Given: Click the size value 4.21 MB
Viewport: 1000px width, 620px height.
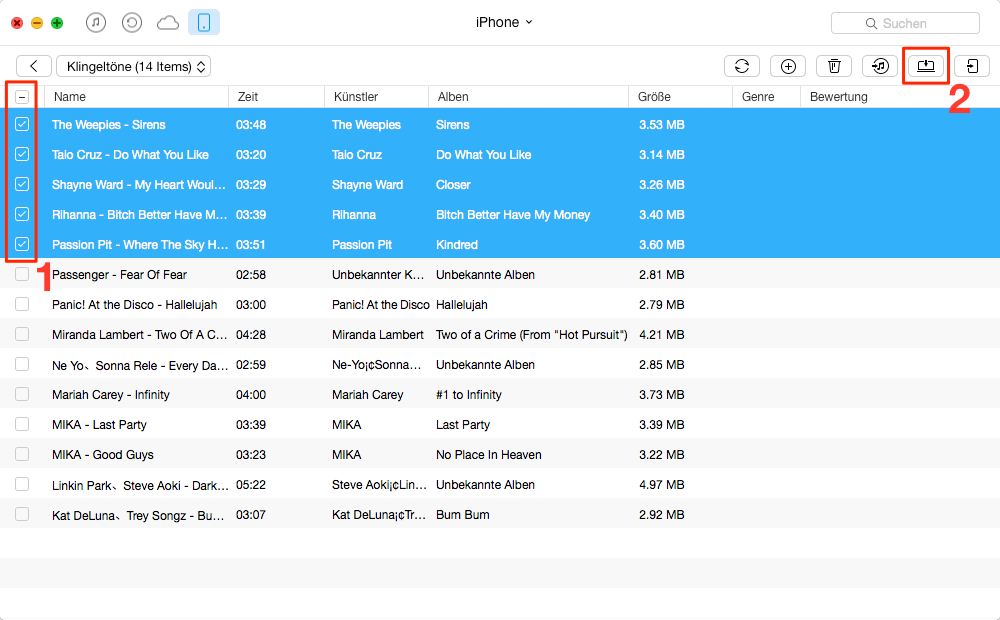Looking at the screenshot, I should point(661,335).
